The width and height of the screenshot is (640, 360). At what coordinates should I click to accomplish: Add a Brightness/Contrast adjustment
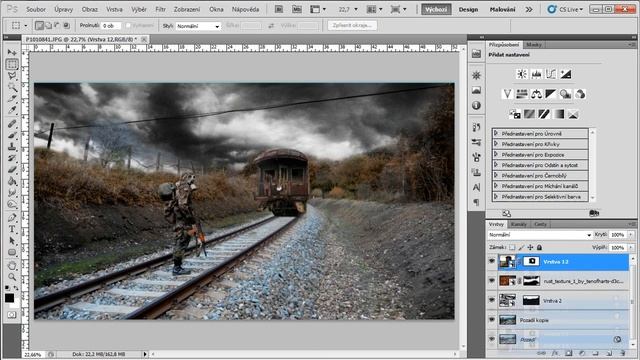tap(522, 74)
